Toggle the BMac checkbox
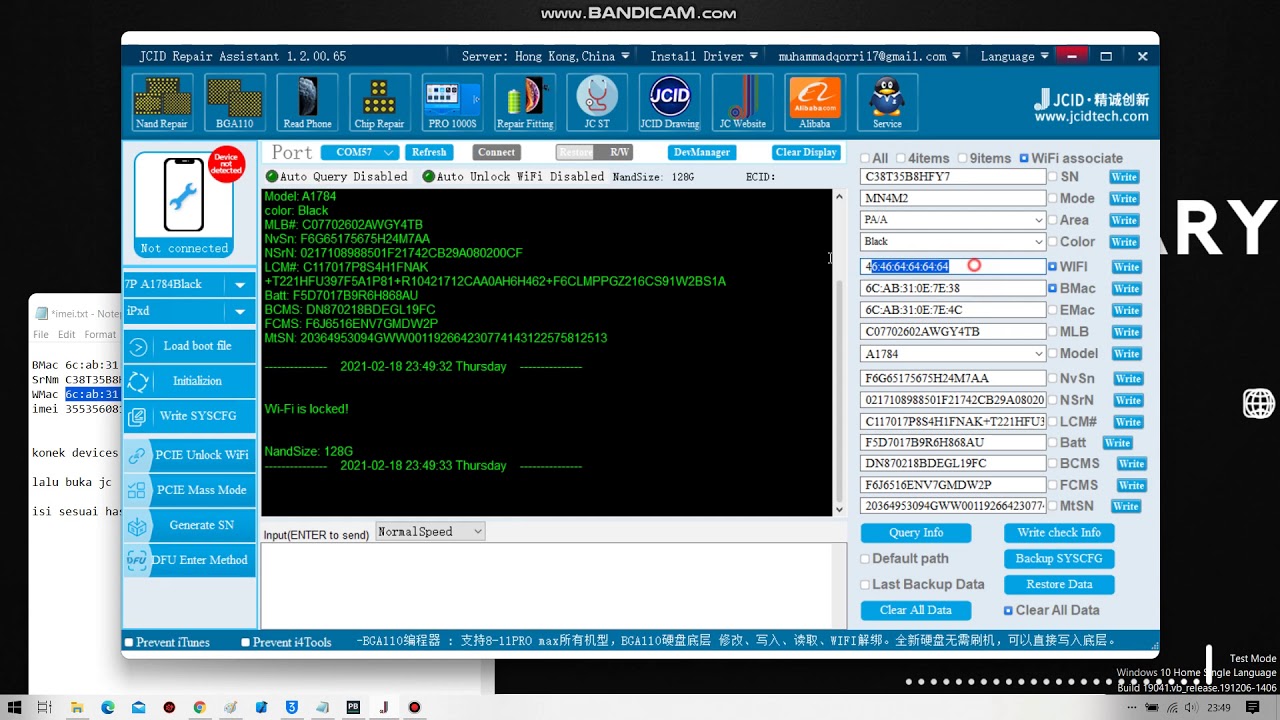1280x720 pixels. coord(1052,289)
